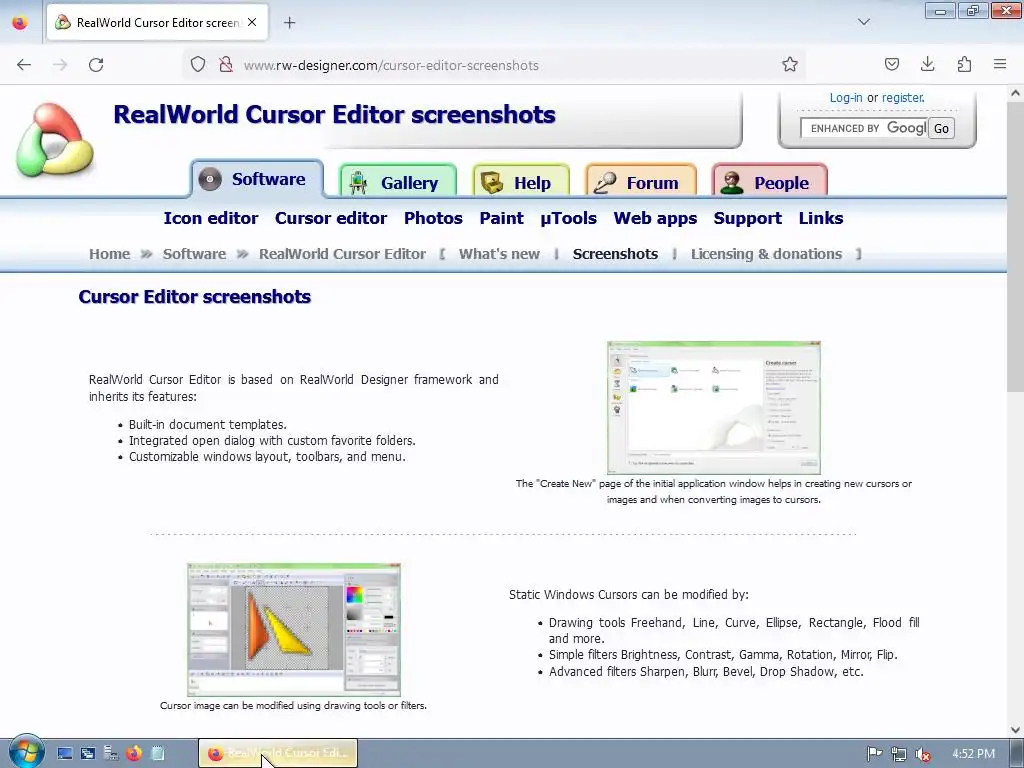Image resolution: width=1024 pixels, height=768 pixels.
Task: Open the Windows Start button
Action: pos(26,752)
